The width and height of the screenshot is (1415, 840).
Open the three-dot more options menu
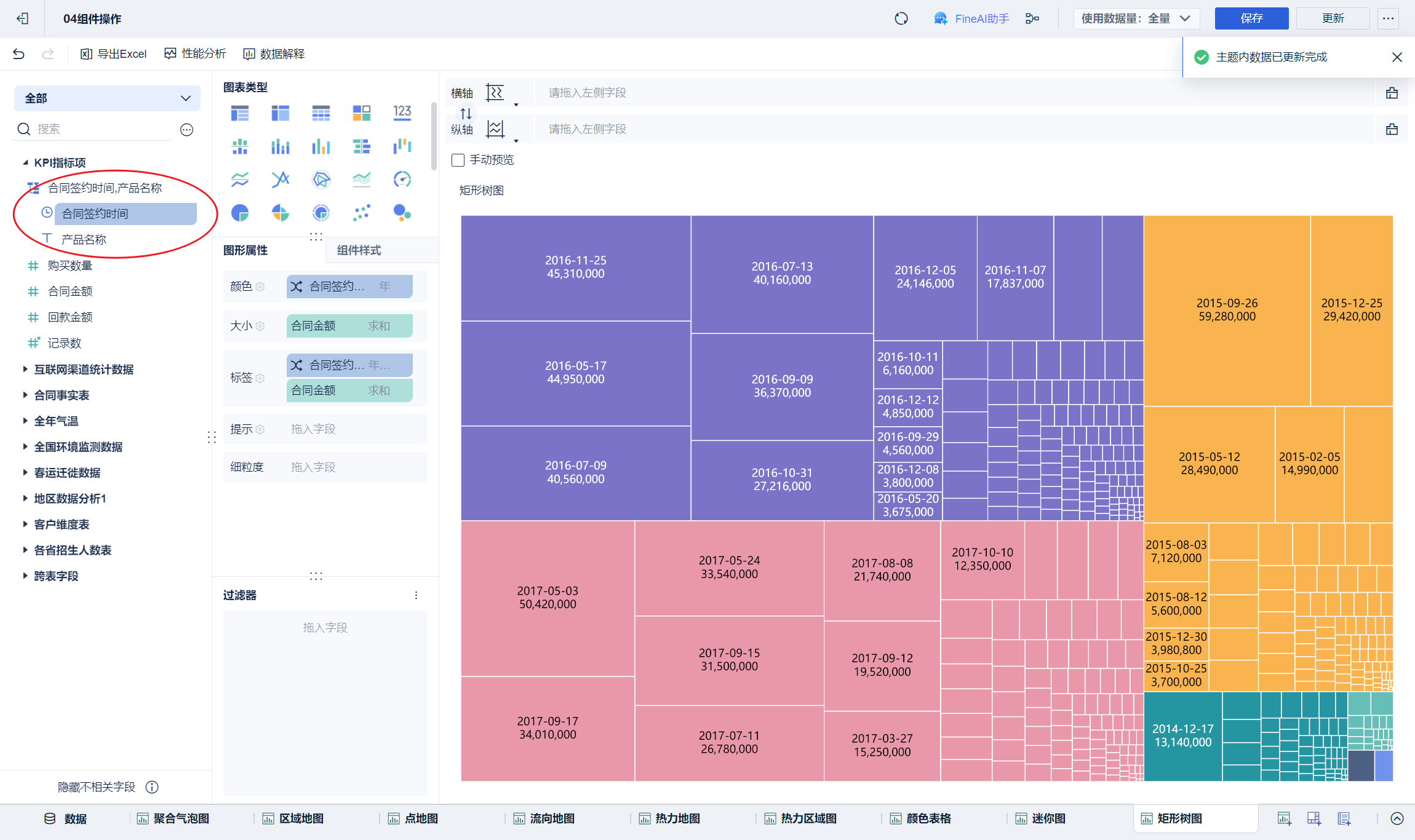(1388, 18)
